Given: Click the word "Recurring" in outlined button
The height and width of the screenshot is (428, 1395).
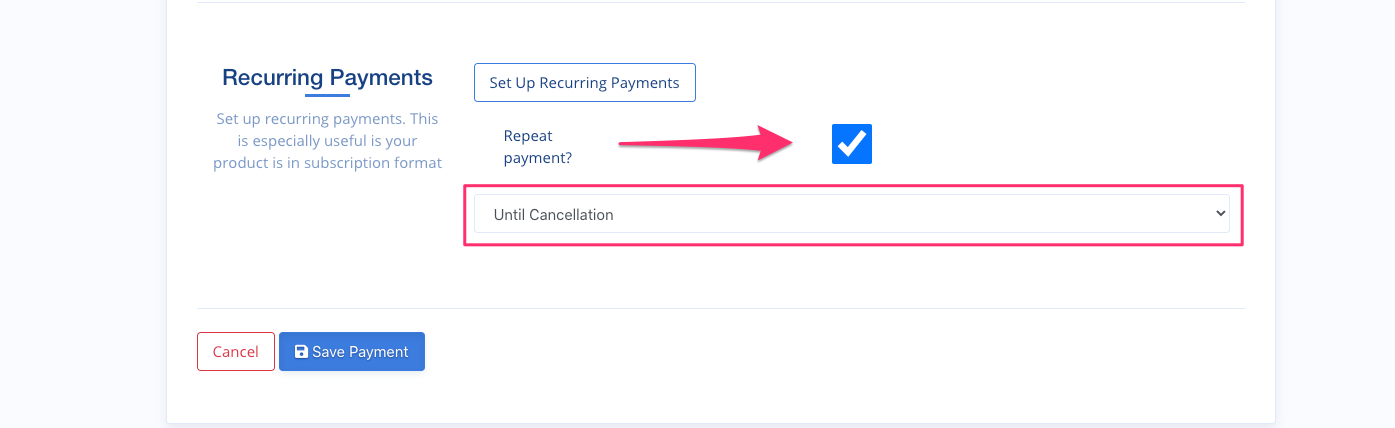Looking at the screenshot, I should [573, 83].
